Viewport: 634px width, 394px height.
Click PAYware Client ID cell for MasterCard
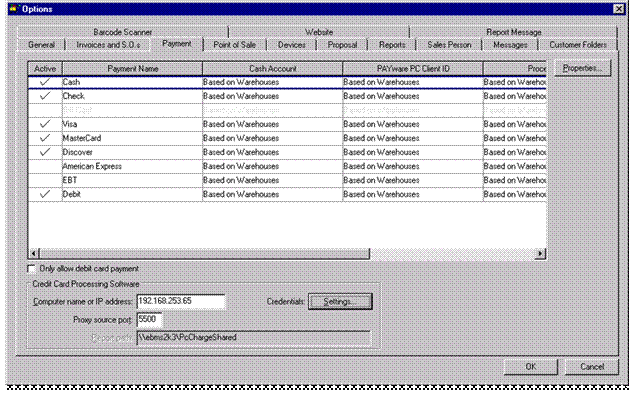coord(413,138)
